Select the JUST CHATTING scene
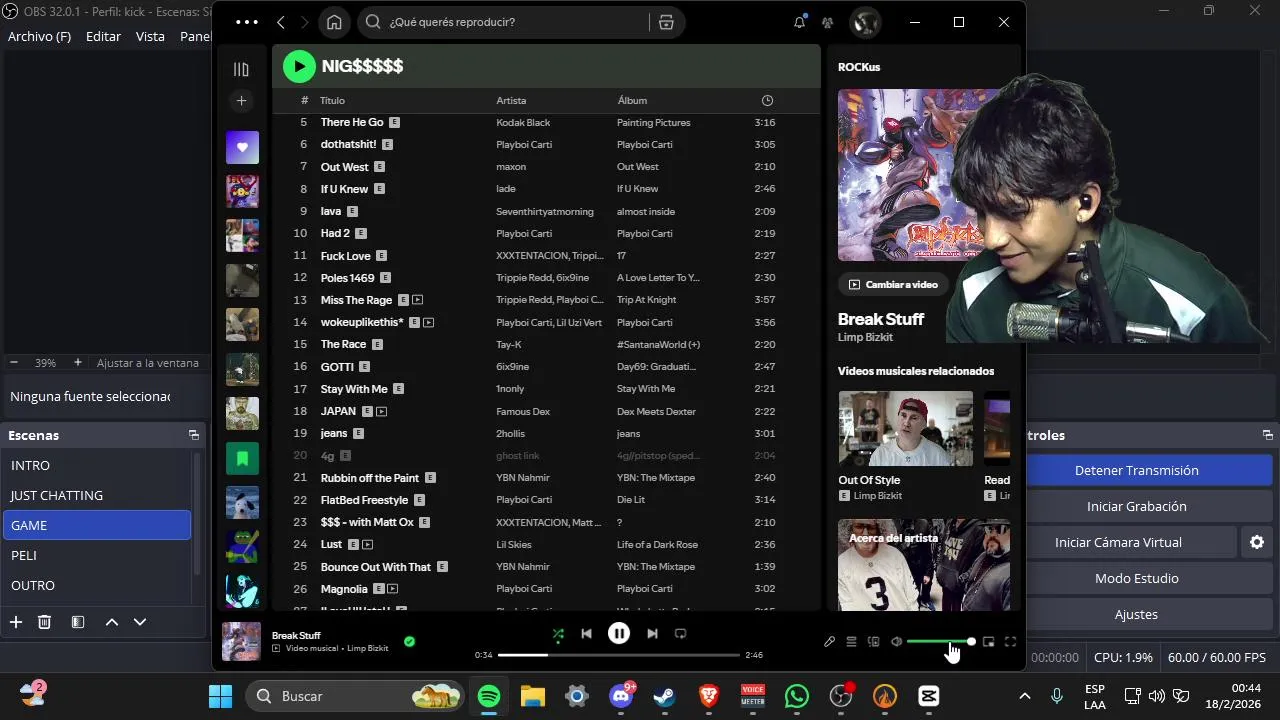 click(97, 495)
